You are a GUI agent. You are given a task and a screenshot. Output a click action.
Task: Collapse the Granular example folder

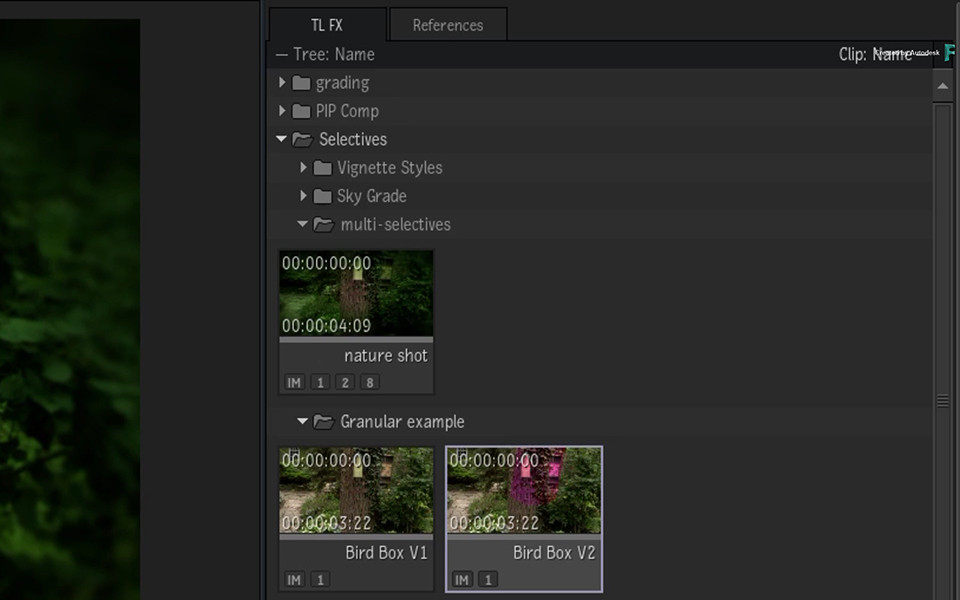click(x=302, y=421)
